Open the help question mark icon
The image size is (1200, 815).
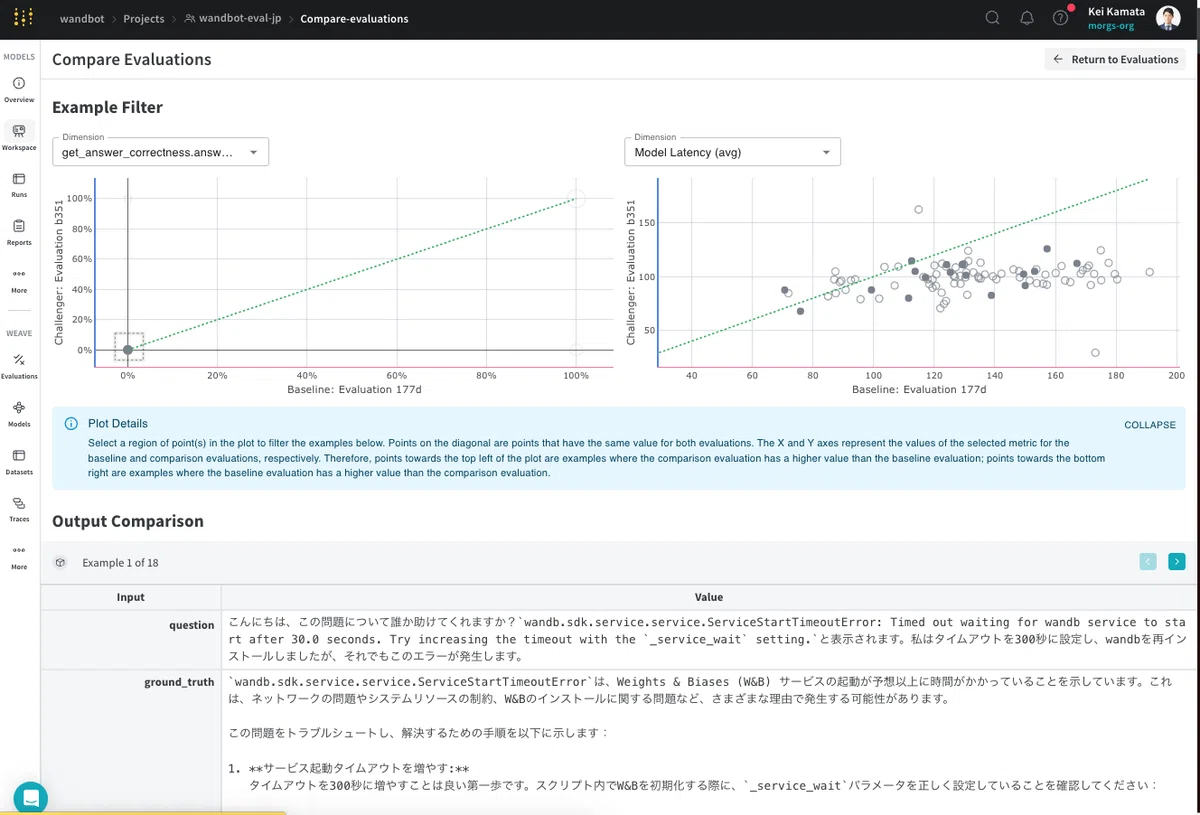(x=1061, y=18)
